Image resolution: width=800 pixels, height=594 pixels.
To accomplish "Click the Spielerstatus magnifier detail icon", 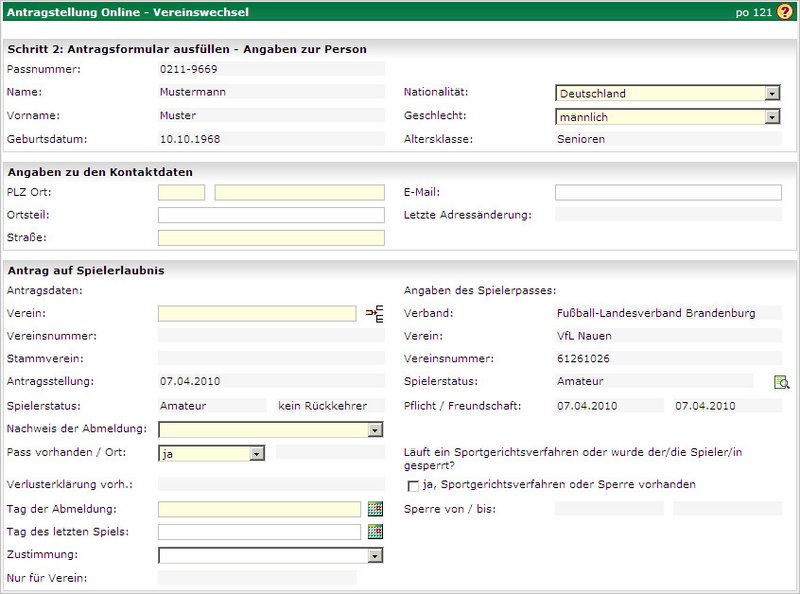I will point(782,382).
